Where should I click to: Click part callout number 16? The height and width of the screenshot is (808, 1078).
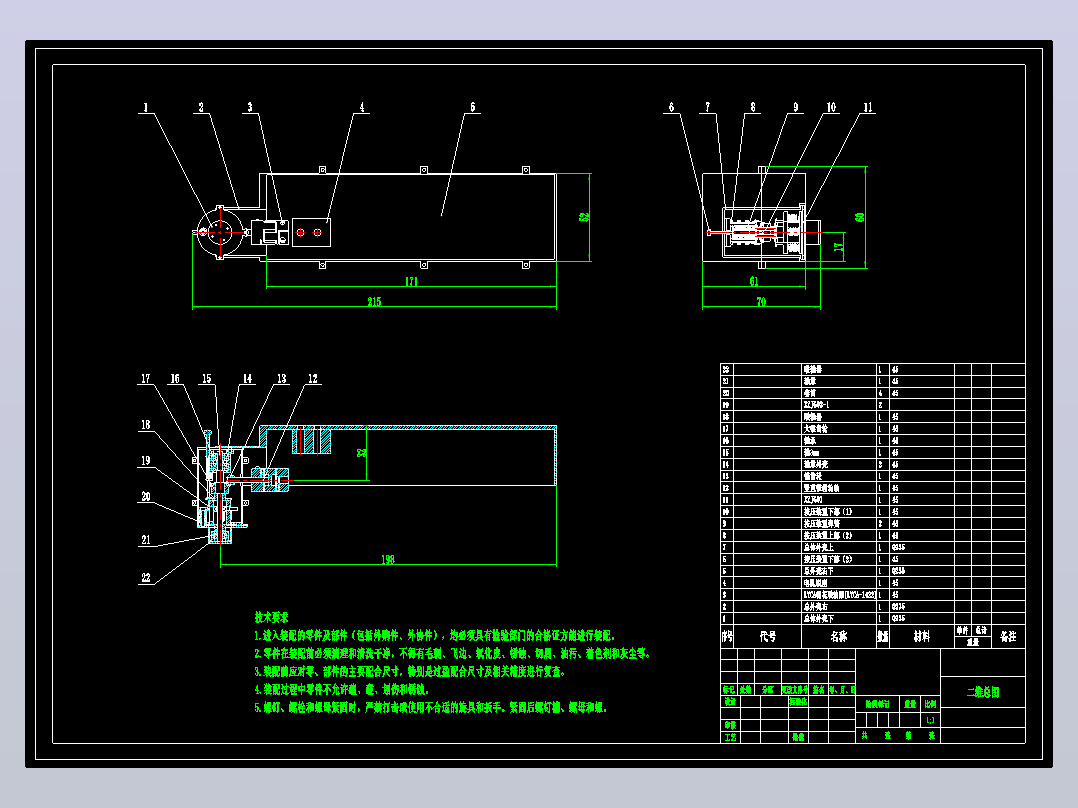click(175, 379)
